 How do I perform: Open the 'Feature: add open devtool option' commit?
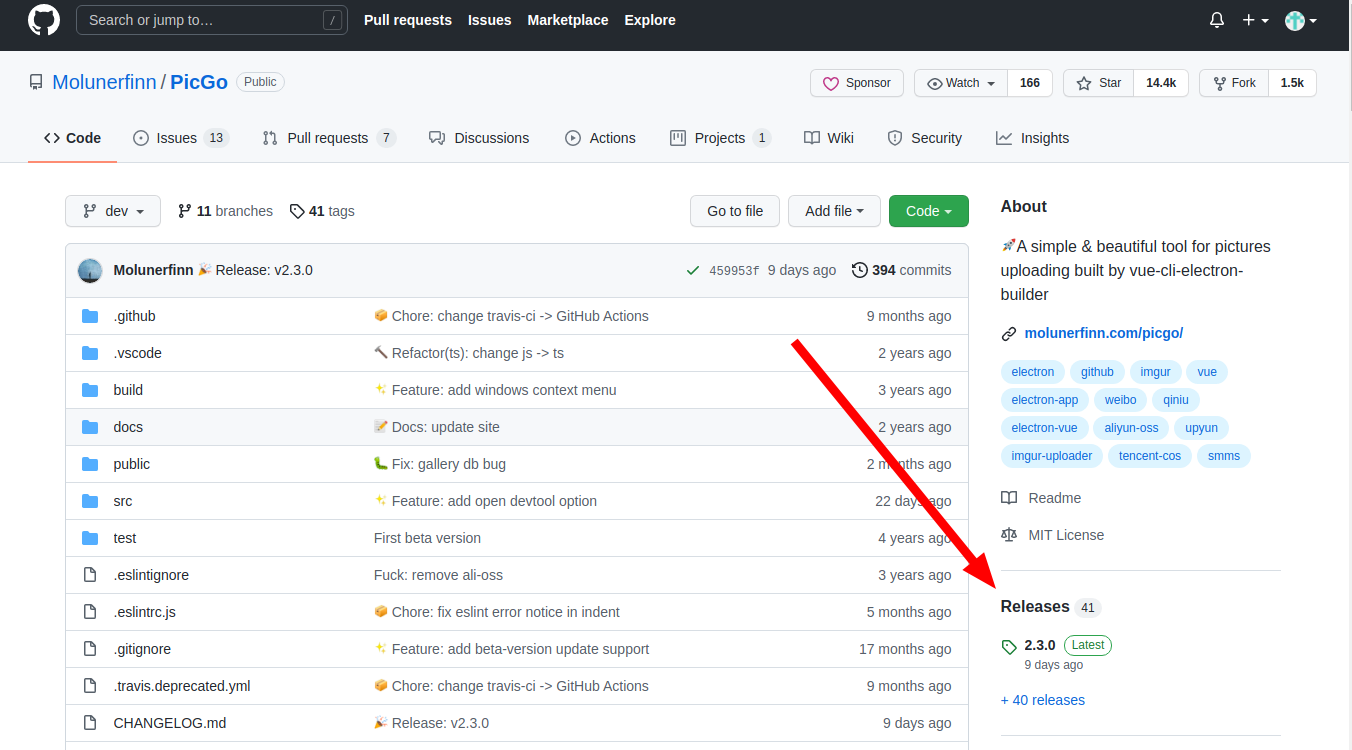pos(494,501)
